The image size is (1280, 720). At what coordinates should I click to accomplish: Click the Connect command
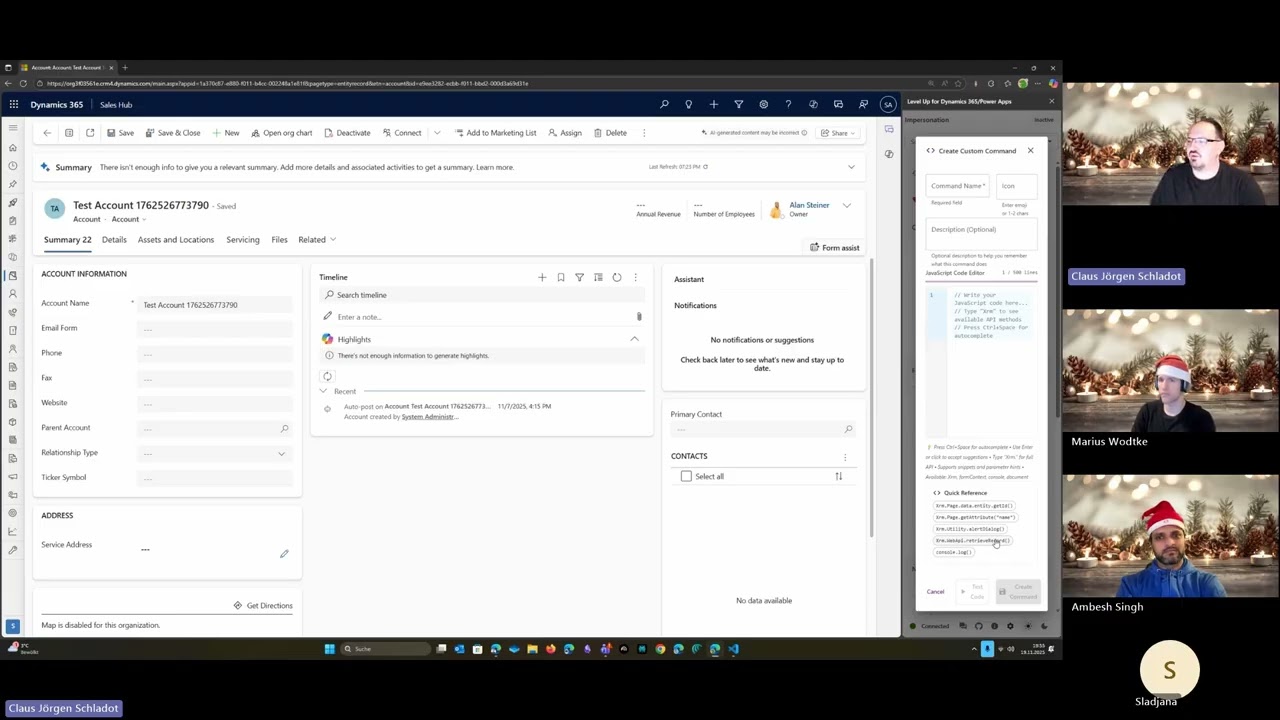tap(402, 133)
